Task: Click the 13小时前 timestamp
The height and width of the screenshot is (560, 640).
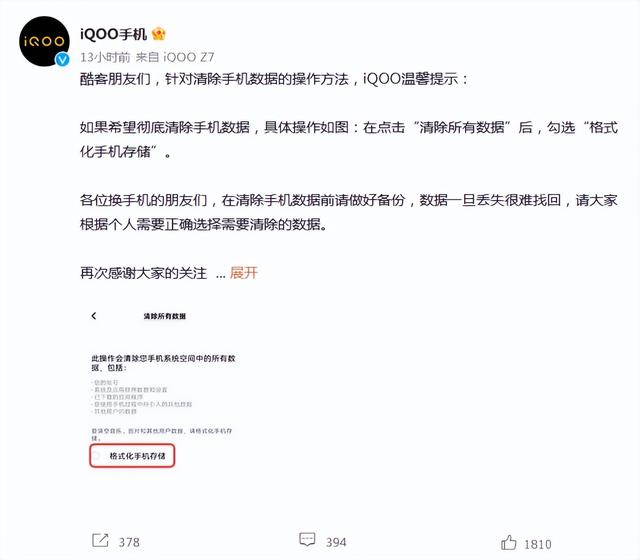Action: (105, 57)
